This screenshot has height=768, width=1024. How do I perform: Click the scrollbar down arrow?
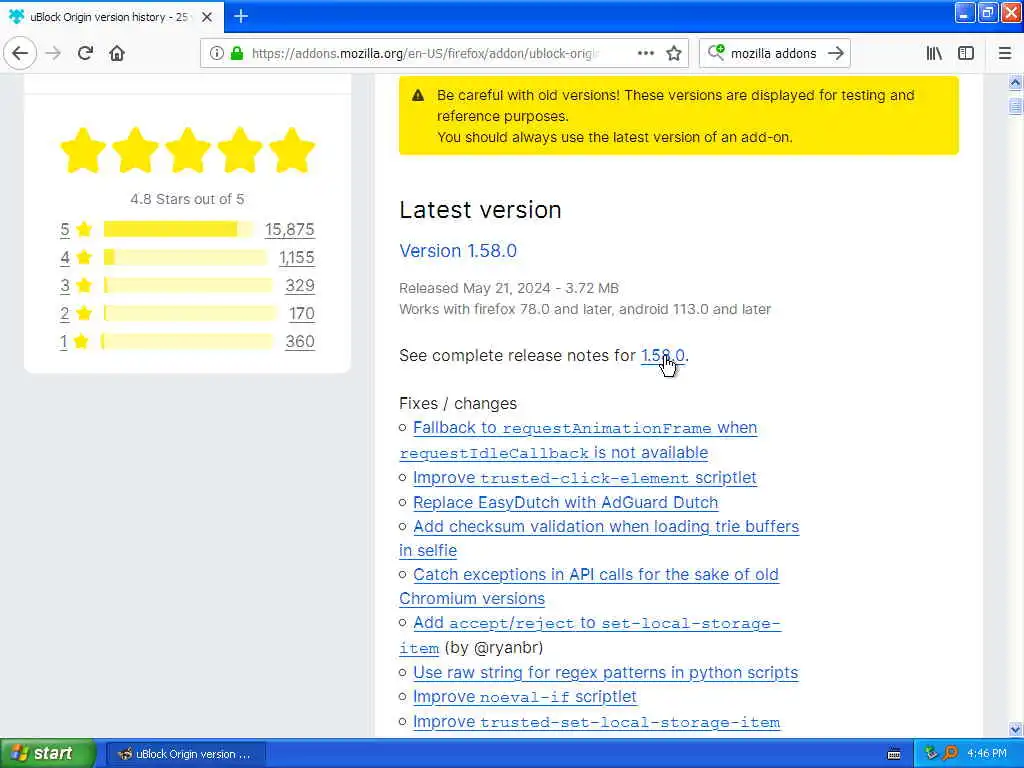(x=1015, y=729)
